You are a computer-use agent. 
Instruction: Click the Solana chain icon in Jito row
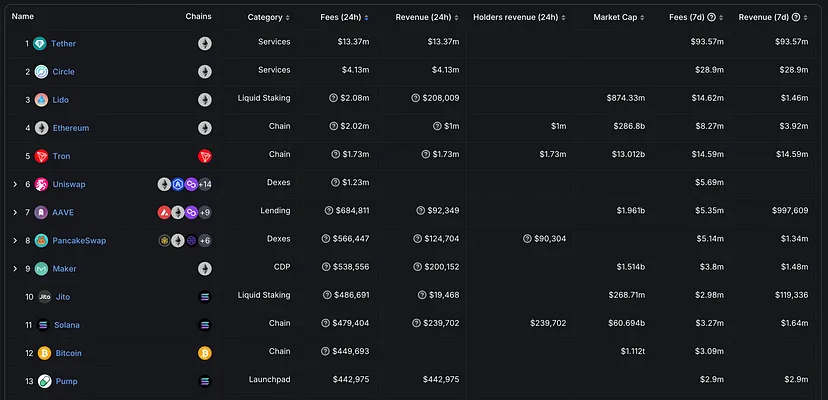click(205, 297)
